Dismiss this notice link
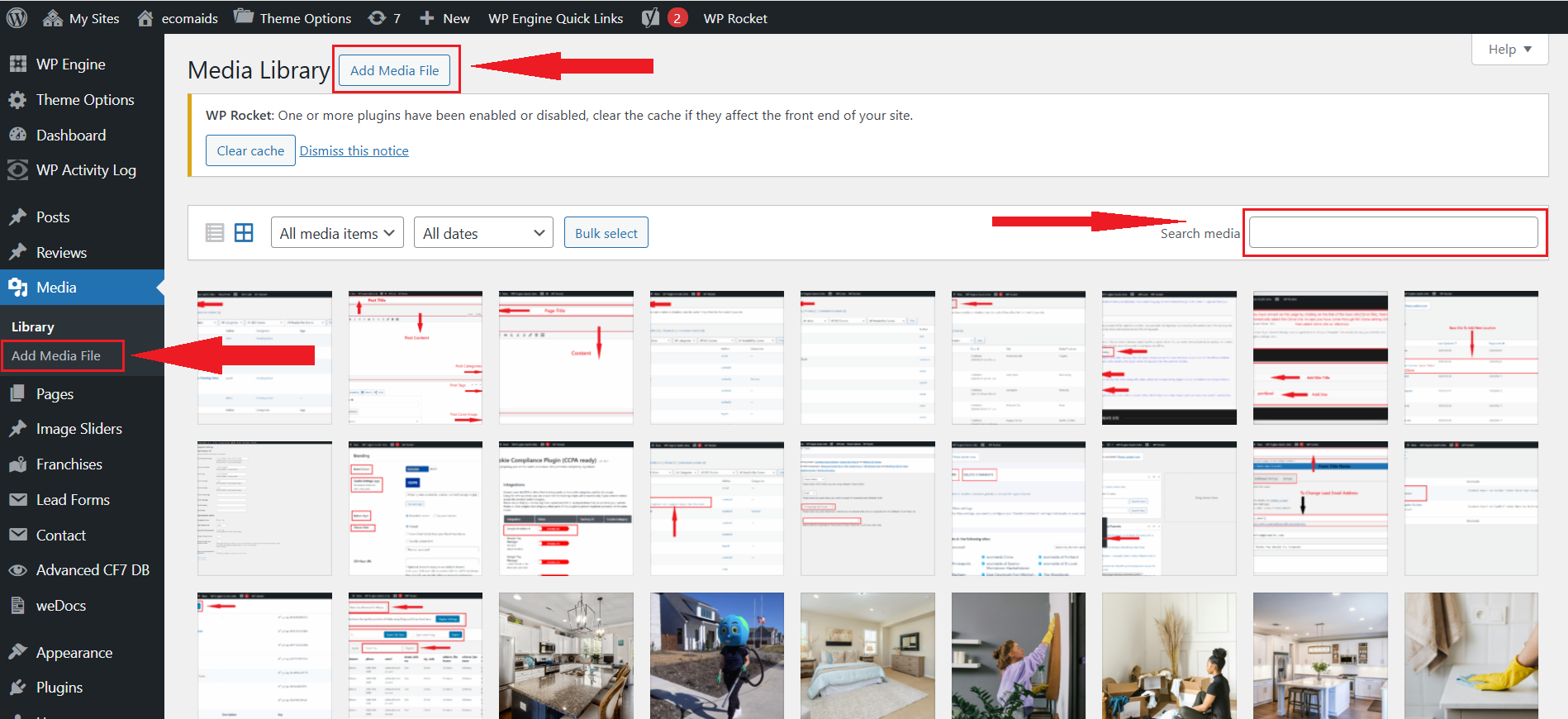The image size is (1568, 719). pos(354,150)
